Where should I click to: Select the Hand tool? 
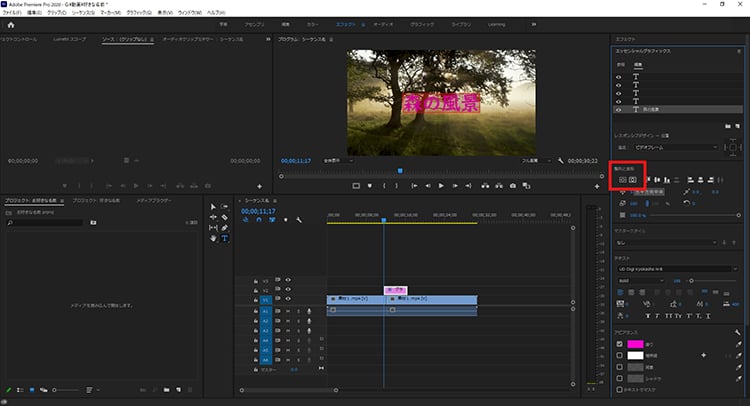point(213,238)
